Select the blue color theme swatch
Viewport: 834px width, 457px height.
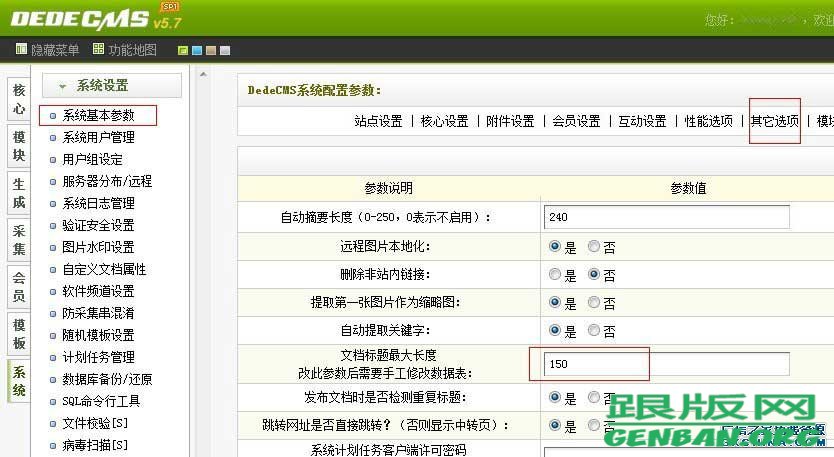[197, 51]
